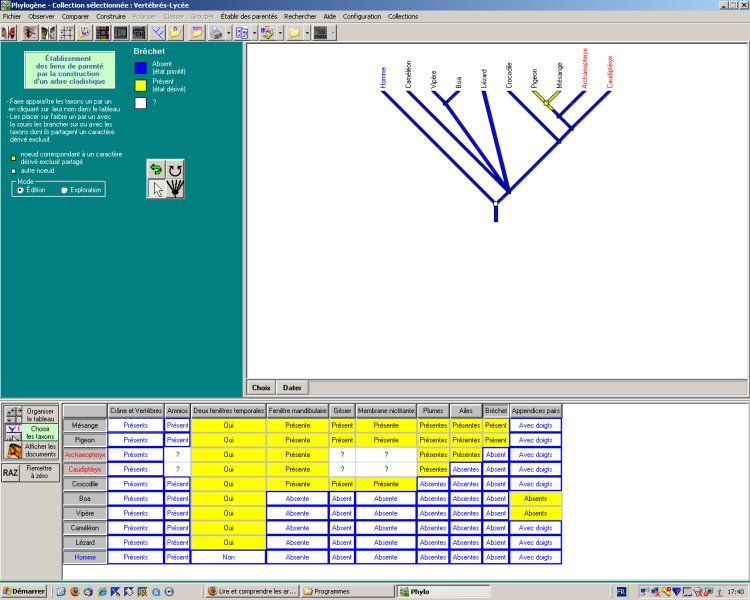Click the Archaeopteryx row name button
This screenshot has height=600, width=750.
click(85, 454)
